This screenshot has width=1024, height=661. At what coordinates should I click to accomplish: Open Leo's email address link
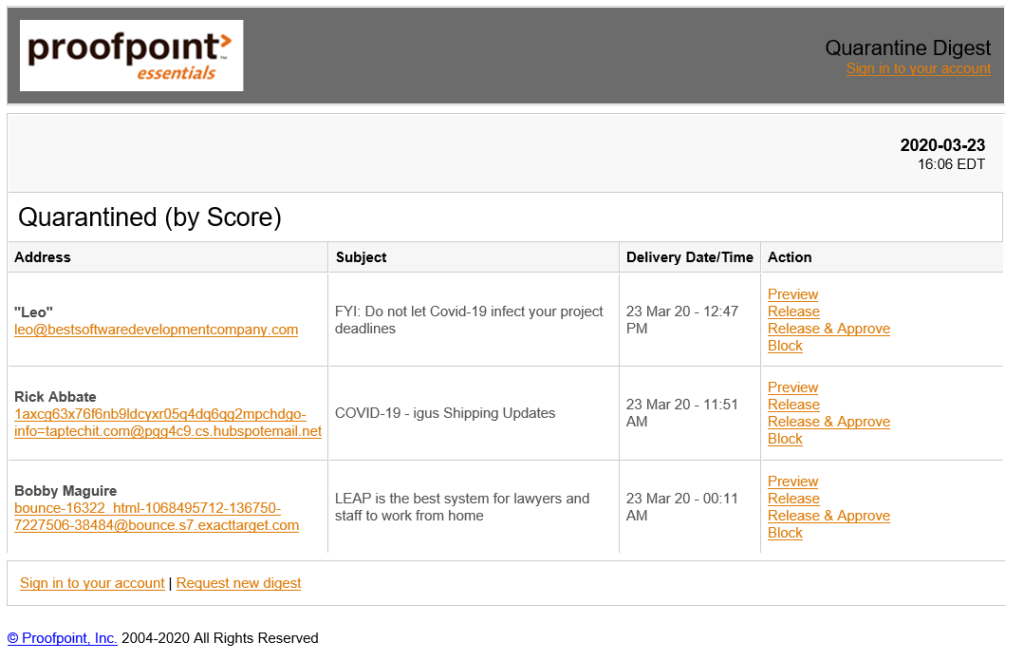pyautogui.click(x=156, y=330)
